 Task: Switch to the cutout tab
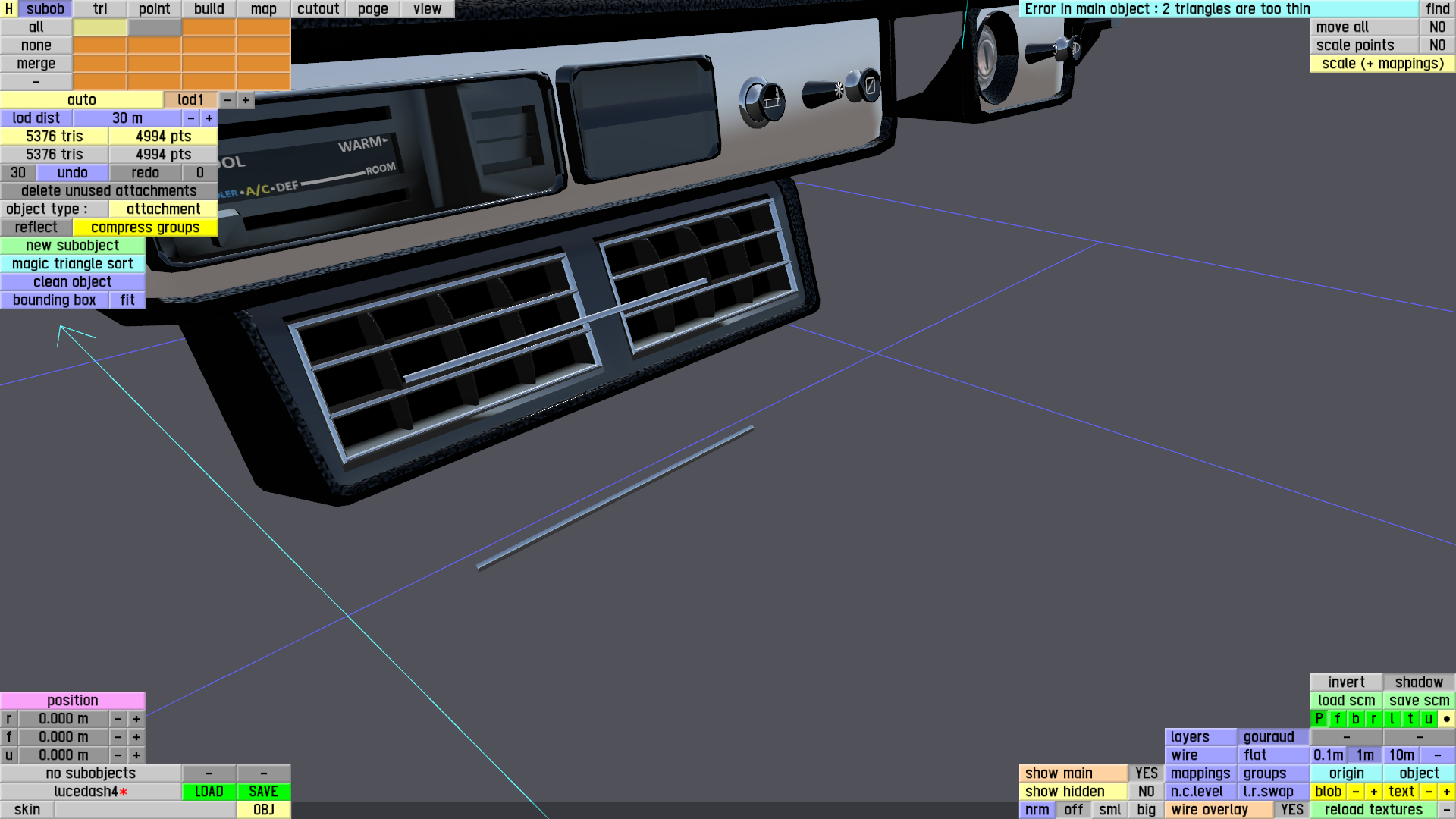click(318, 9)
